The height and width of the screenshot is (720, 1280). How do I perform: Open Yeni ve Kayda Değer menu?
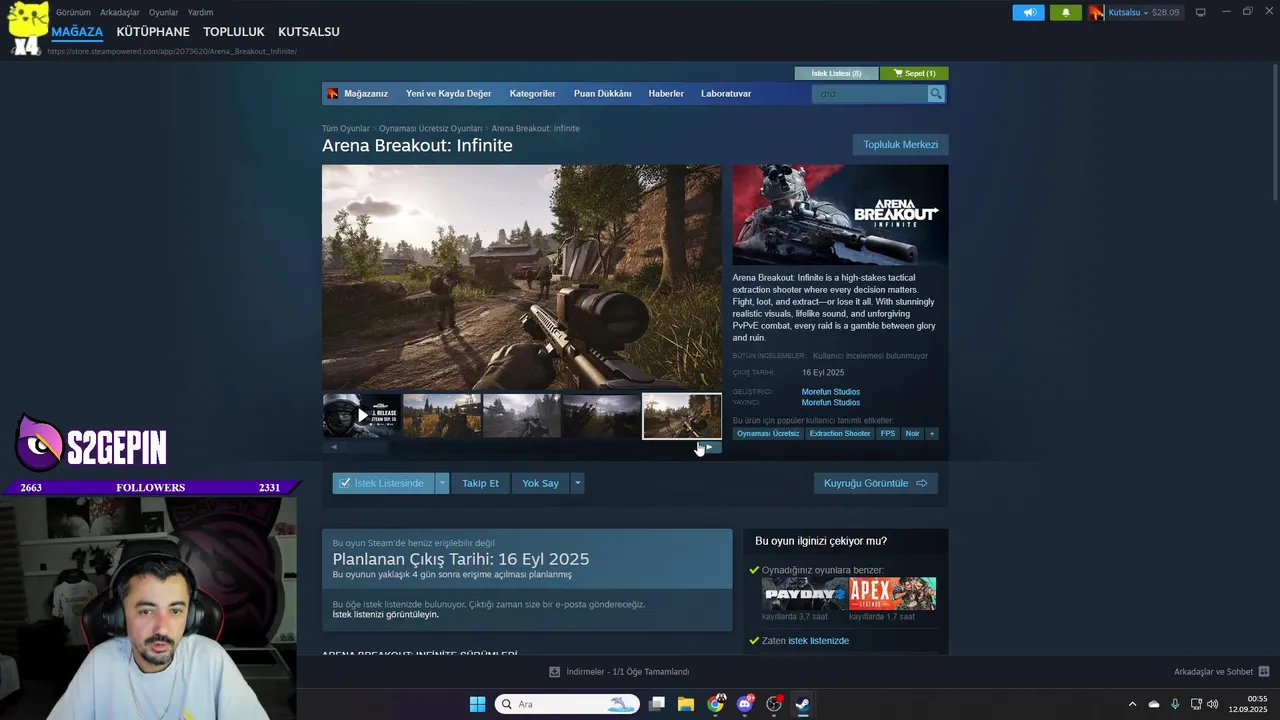(x=448, y=93)
